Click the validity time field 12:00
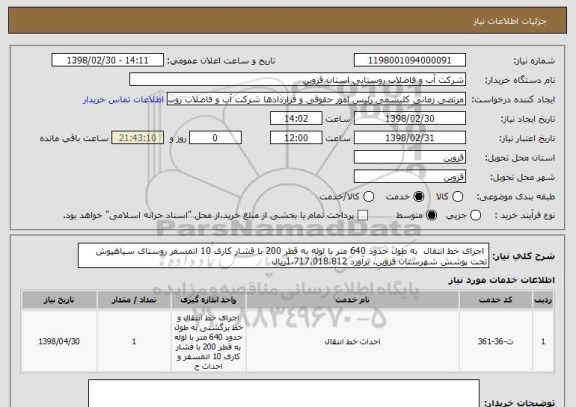The height and width of the screenshot is (407, 576). [x=296, y=138]
